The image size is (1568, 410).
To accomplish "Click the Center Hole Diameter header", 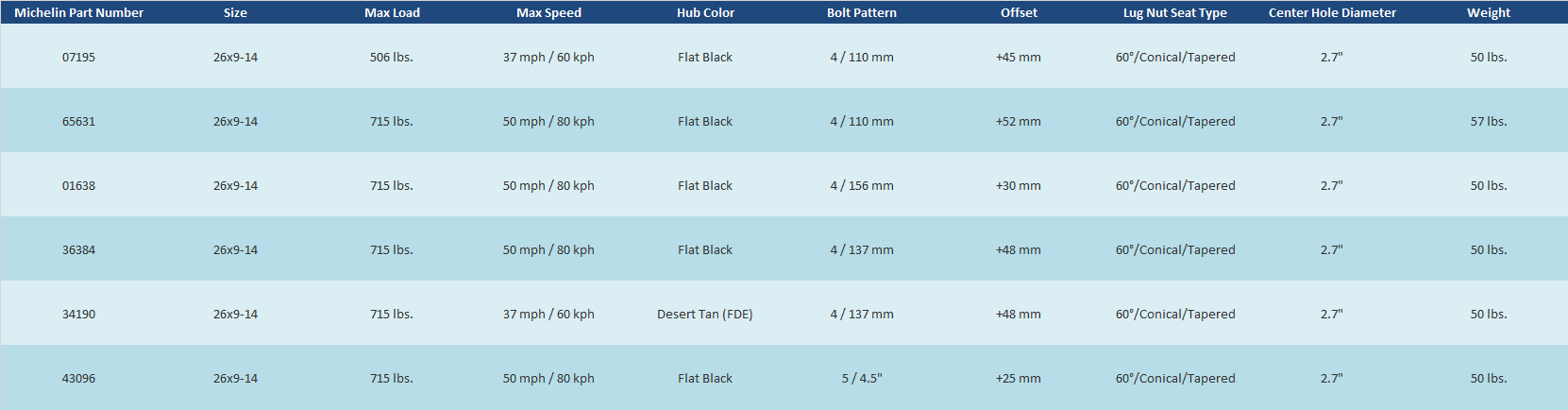I will click(x=1332, y=12).
